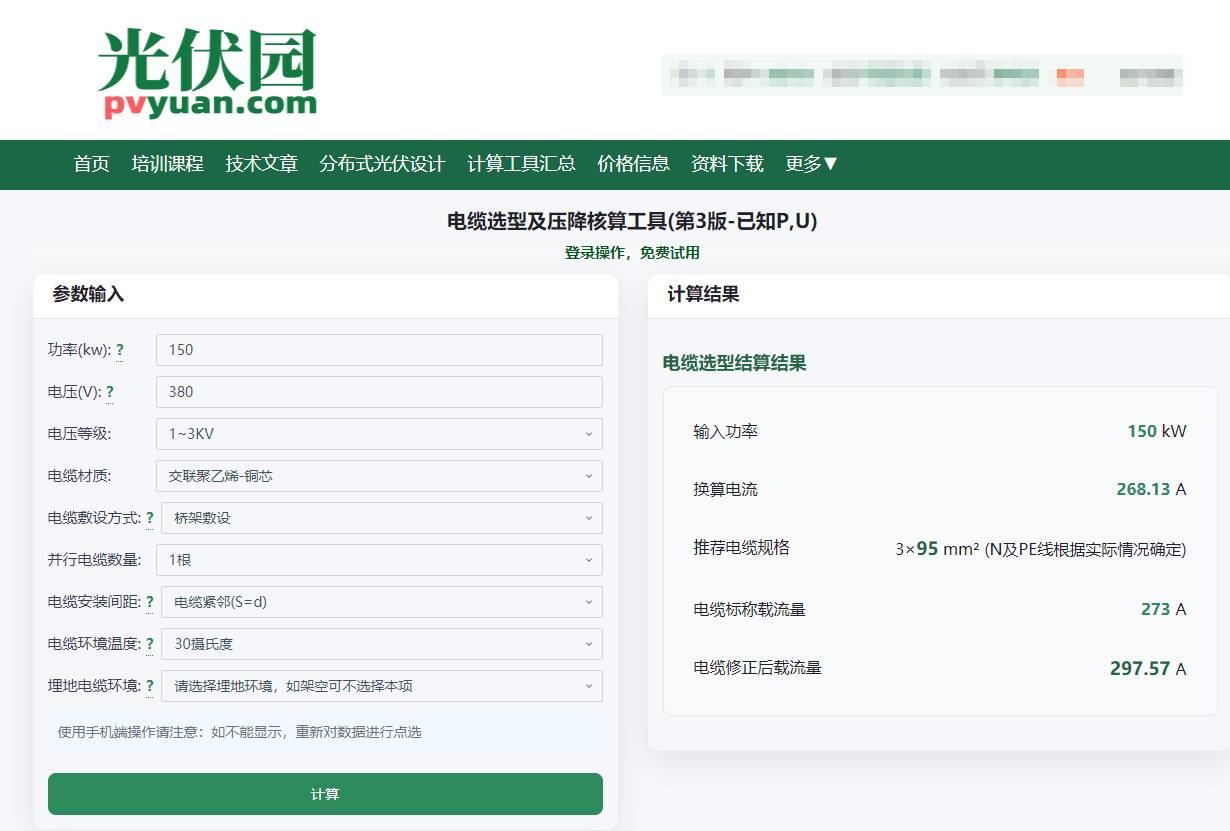Click help icon beside 埋地电缆环境
The height and width of the screenshot is (831, 1230).
tap(150, 686)
